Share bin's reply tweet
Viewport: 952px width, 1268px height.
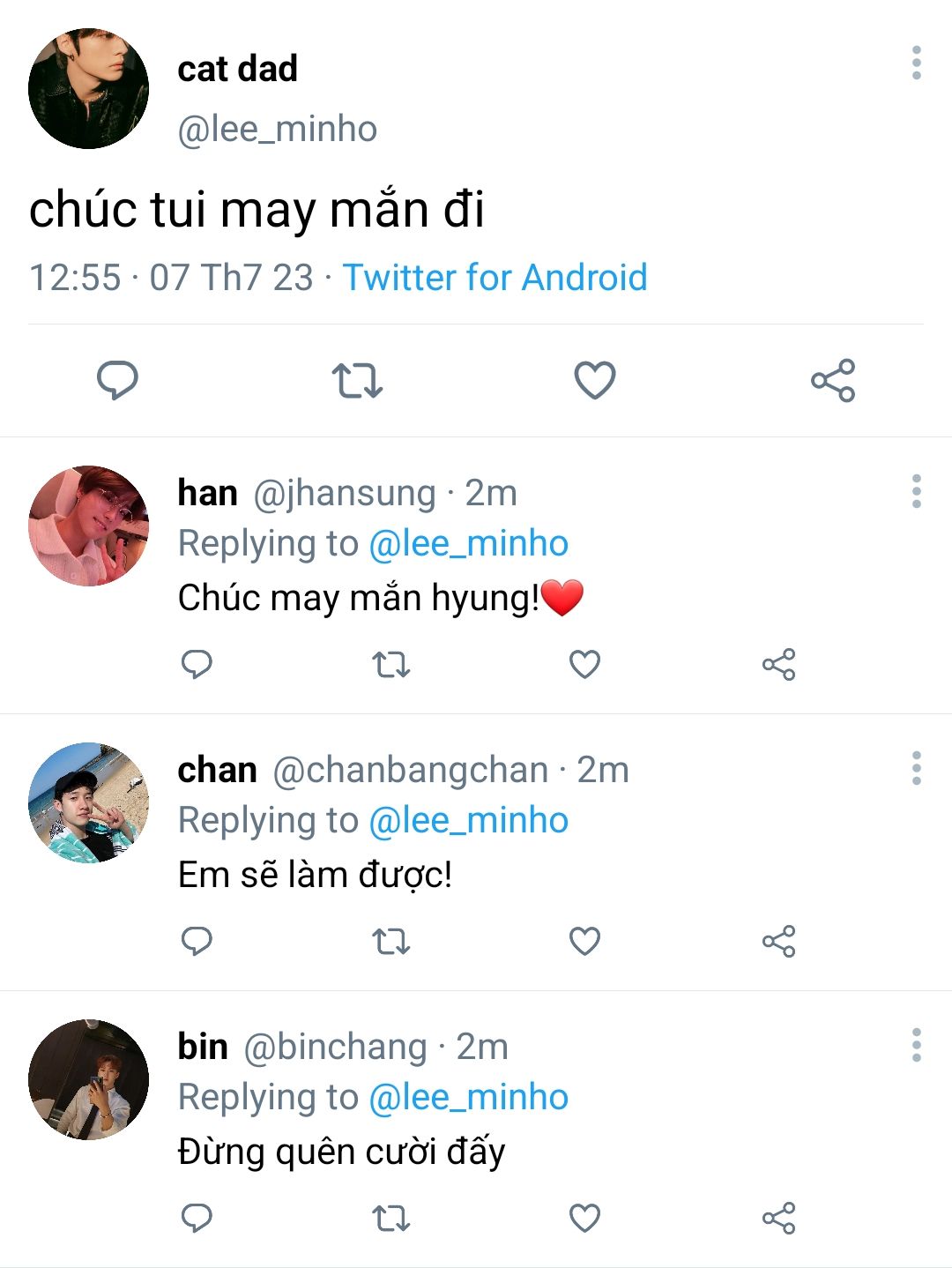779,1218
